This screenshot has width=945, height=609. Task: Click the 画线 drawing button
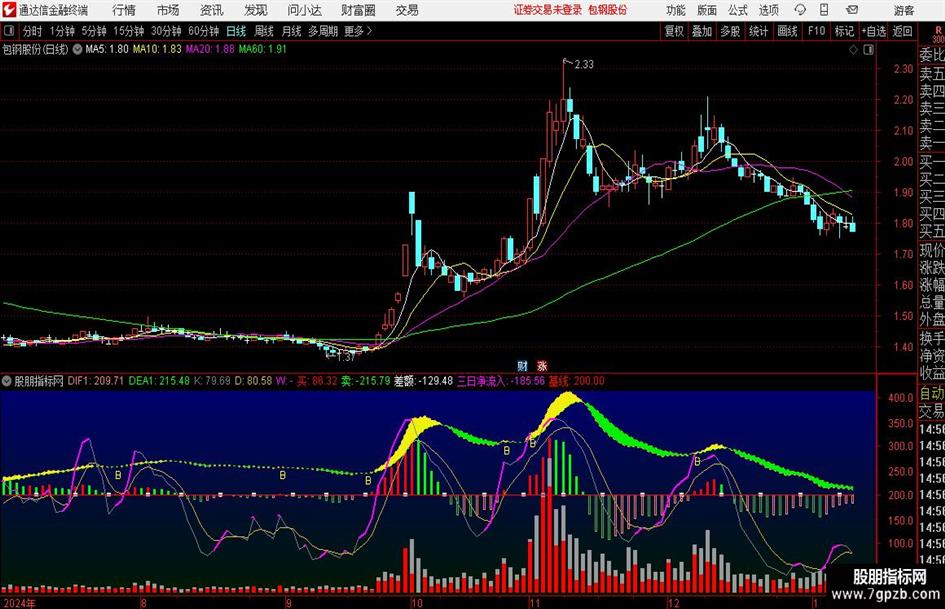pyautogui.click(x=788, y=31)
